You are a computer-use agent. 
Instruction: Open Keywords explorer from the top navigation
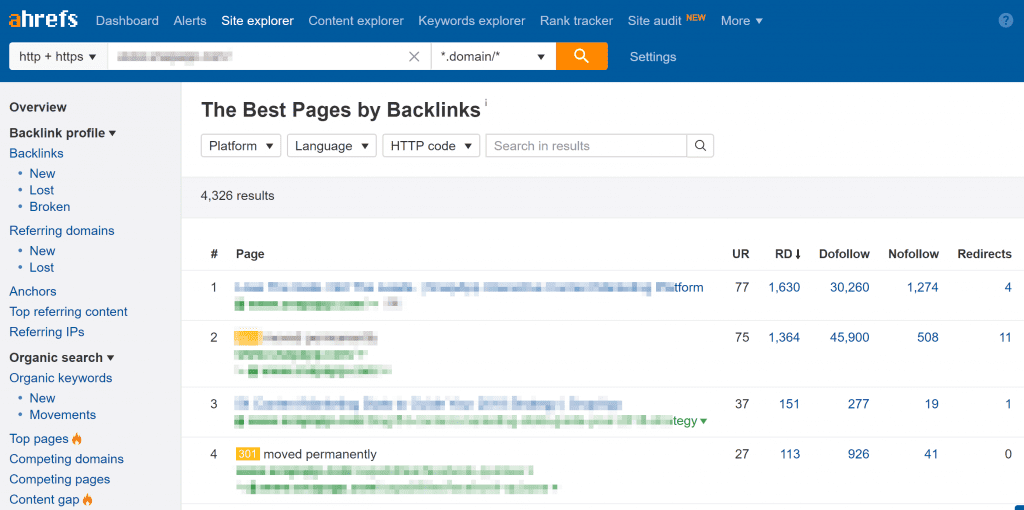click(x=471, y=21)
